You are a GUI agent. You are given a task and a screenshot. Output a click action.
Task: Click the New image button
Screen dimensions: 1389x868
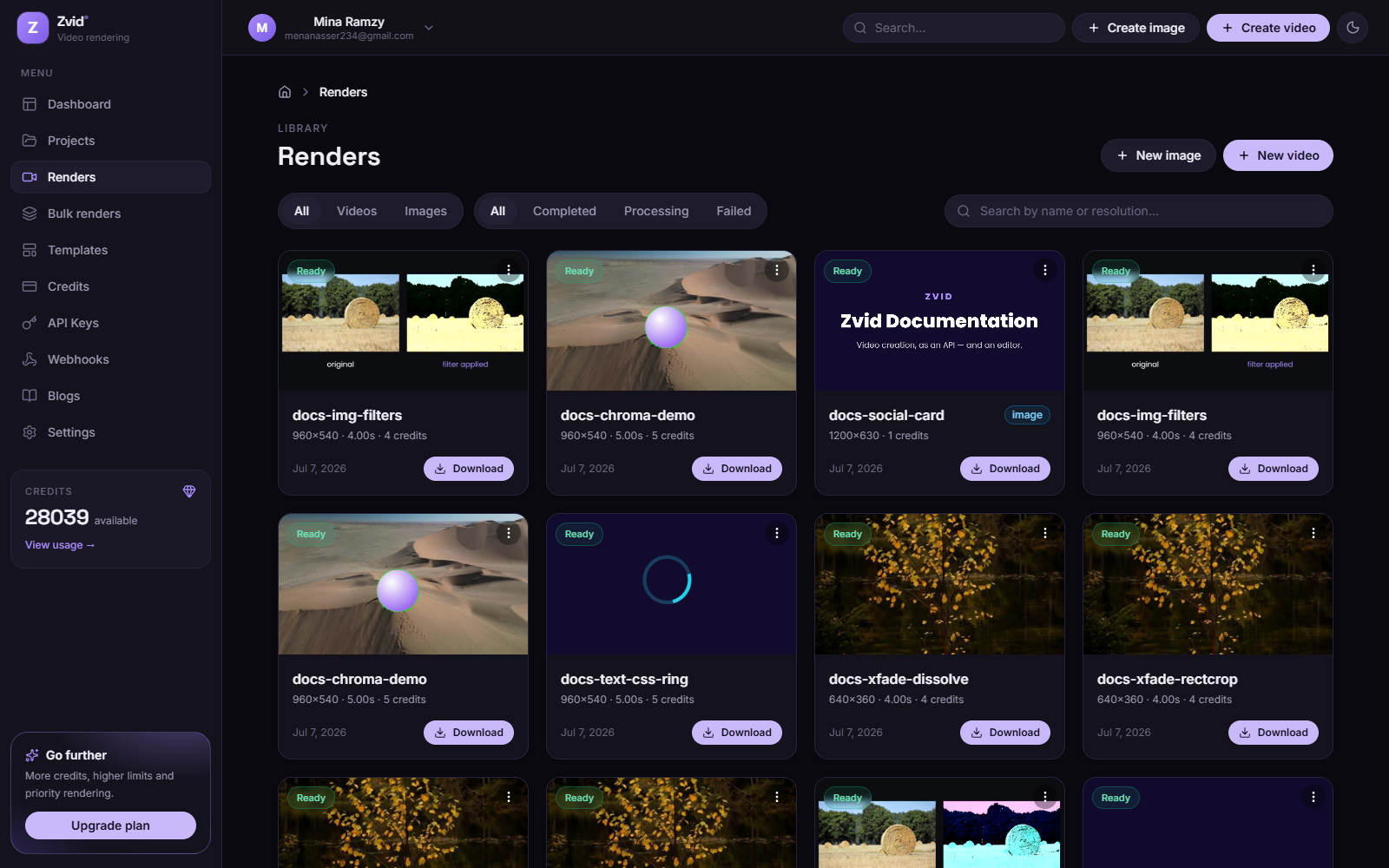1158,155
